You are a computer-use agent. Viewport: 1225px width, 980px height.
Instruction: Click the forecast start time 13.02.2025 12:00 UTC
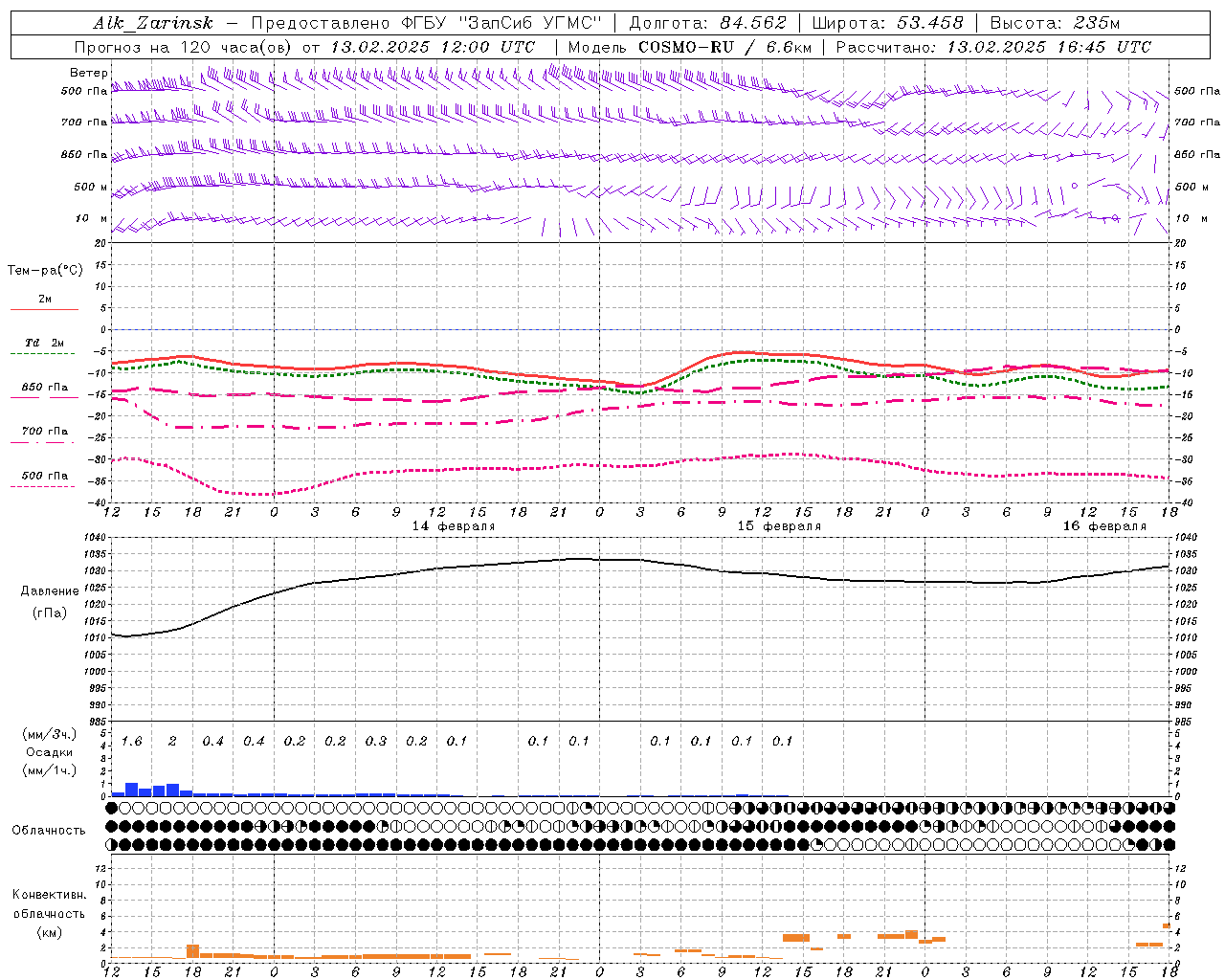pyautogui.click(x=433, y=47)
